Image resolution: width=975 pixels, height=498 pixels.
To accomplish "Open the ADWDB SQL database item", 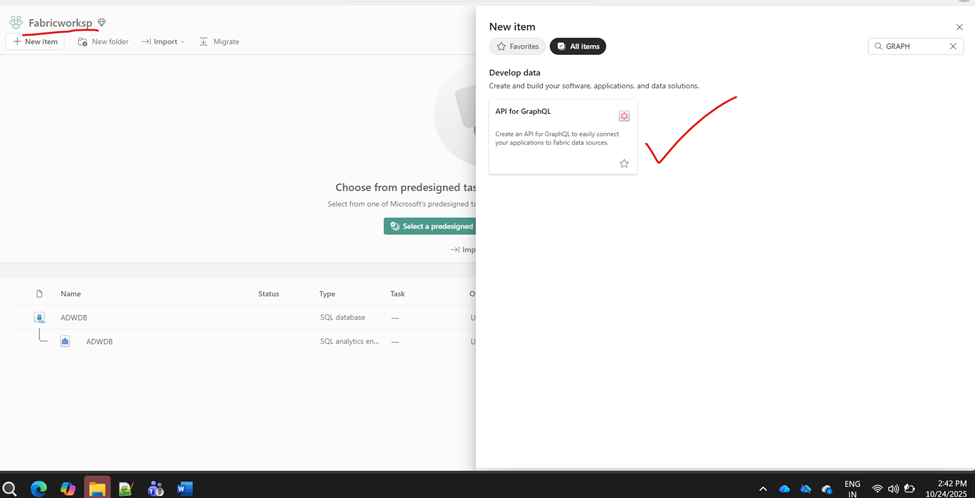I will [74, 317].
